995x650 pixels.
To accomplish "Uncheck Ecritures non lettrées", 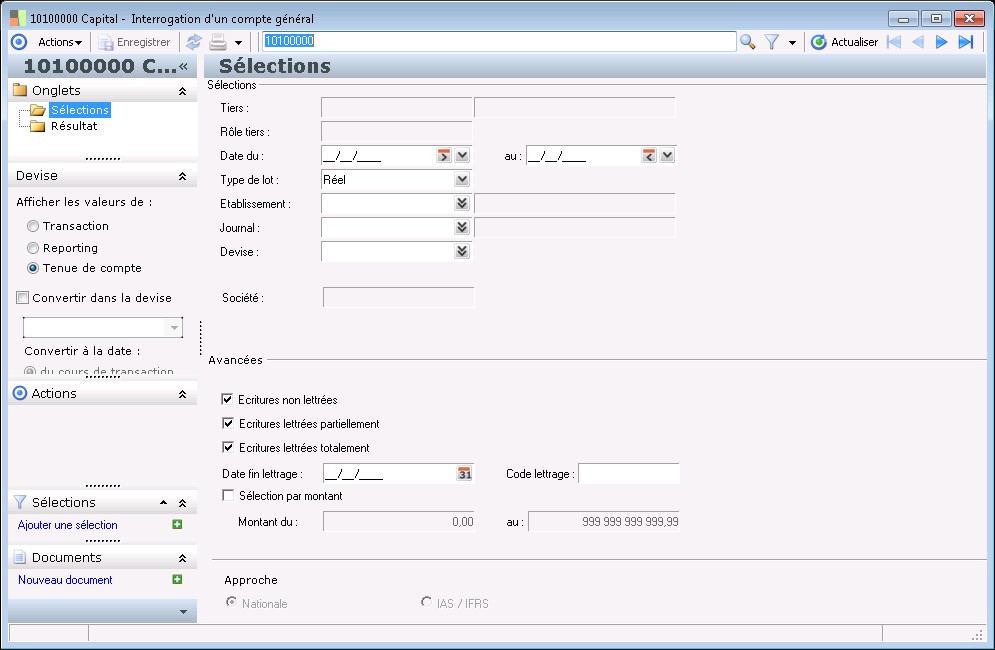I will point(227,399).
